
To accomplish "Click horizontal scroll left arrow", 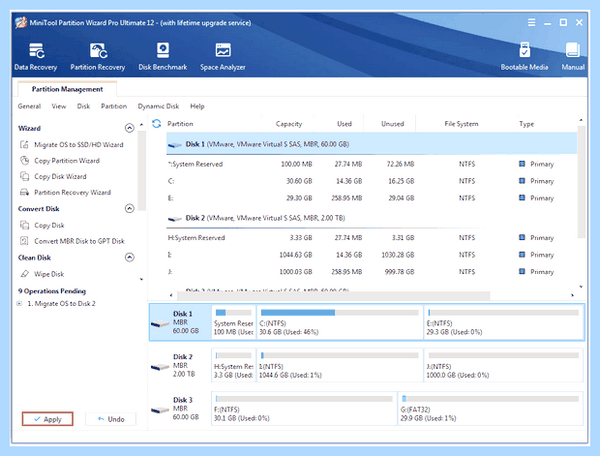I will 171,295.
